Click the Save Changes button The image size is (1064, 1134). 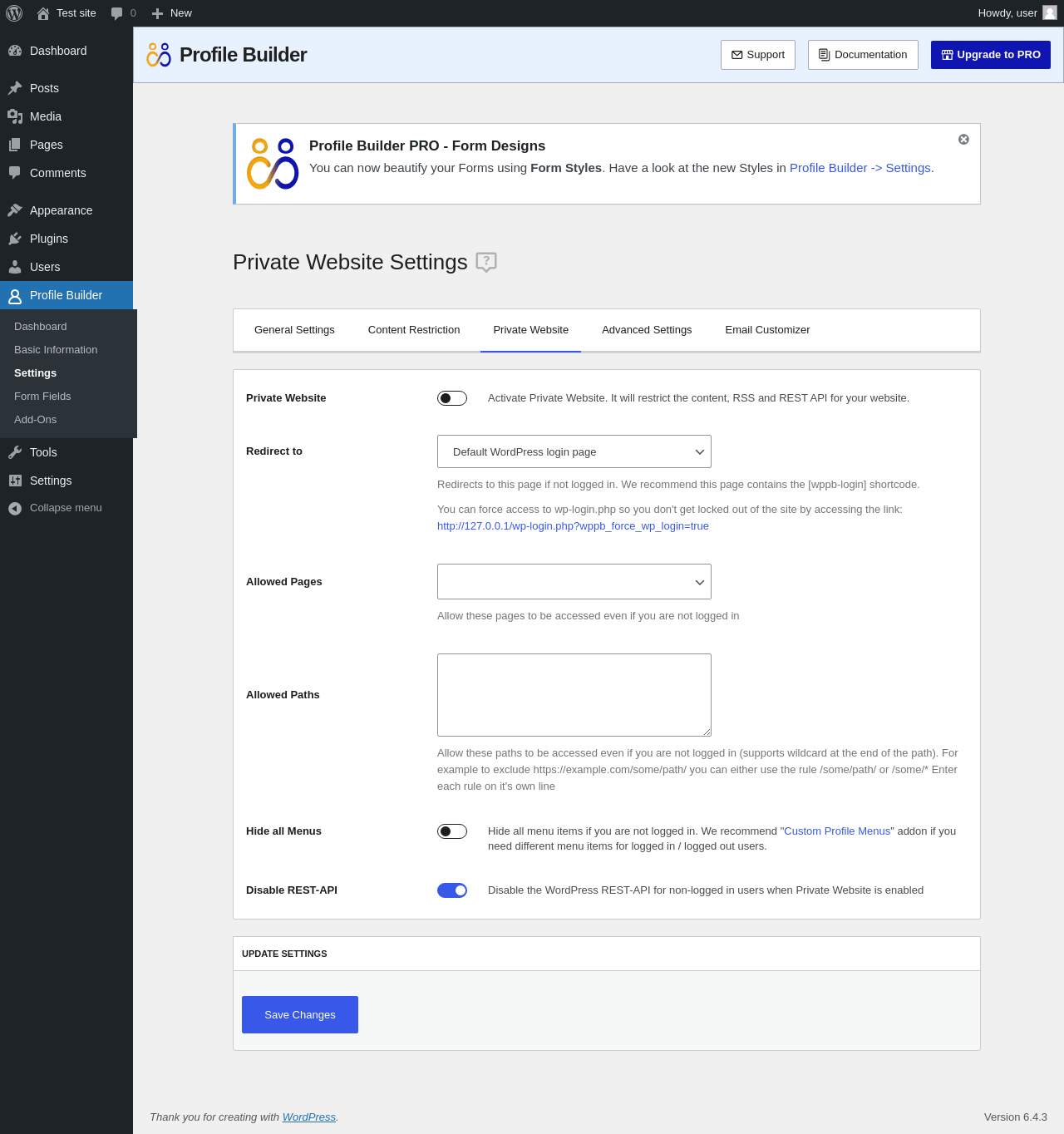[x=300, y=1014]
